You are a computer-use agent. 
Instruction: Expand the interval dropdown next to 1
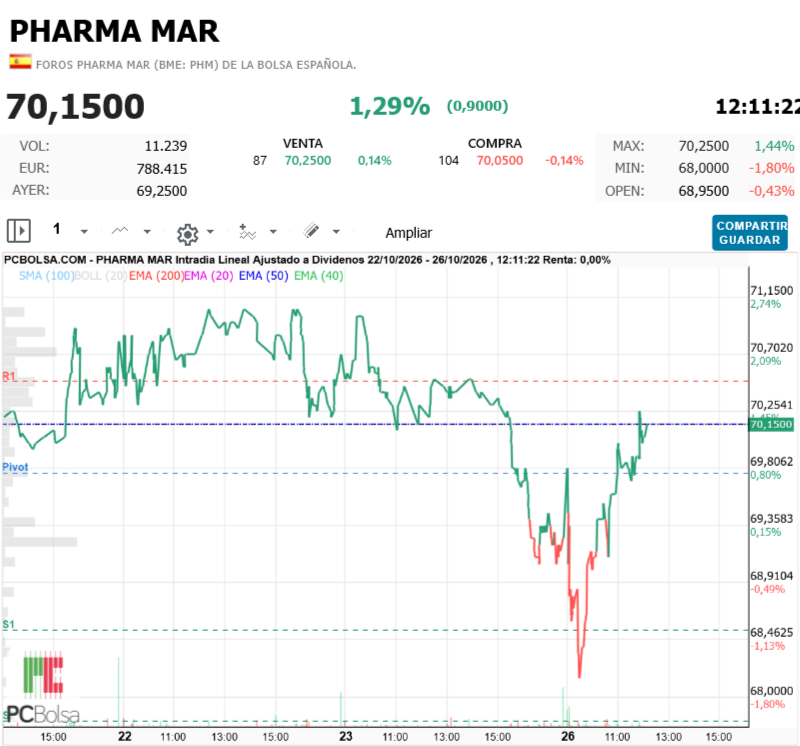click(84, 232)
